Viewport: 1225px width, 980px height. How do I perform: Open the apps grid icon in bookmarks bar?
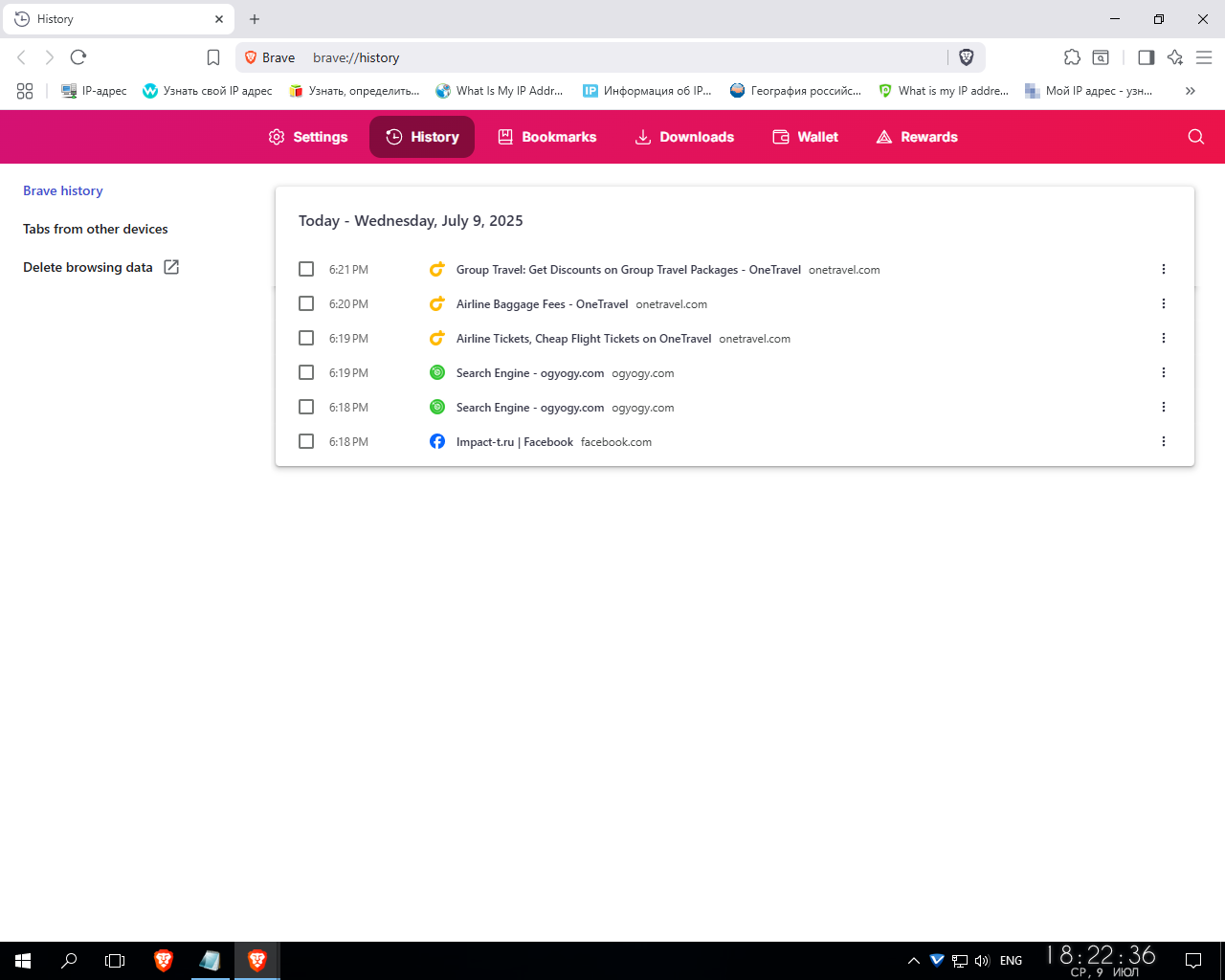coord(25,91)
